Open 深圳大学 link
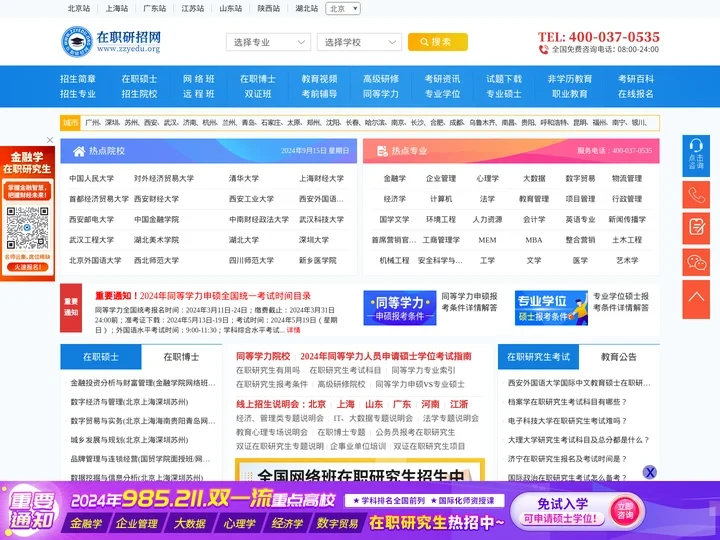This screenshot has width=720, height=540. pyautogui.click(x=314, y=240)
